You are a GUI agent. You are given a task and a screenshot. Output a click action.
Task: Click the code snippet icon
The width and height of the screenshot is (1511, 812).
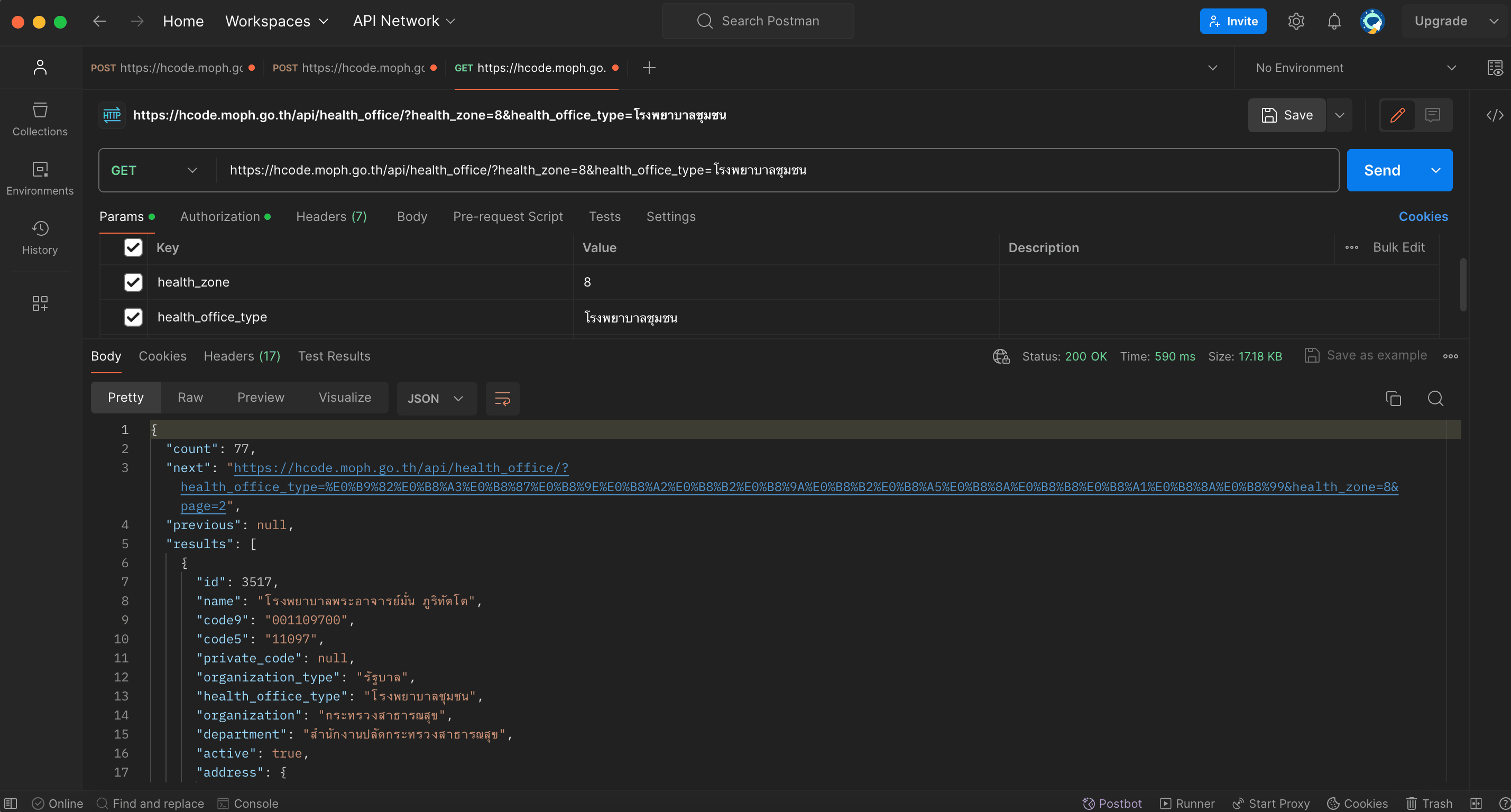click(1495, 115)
